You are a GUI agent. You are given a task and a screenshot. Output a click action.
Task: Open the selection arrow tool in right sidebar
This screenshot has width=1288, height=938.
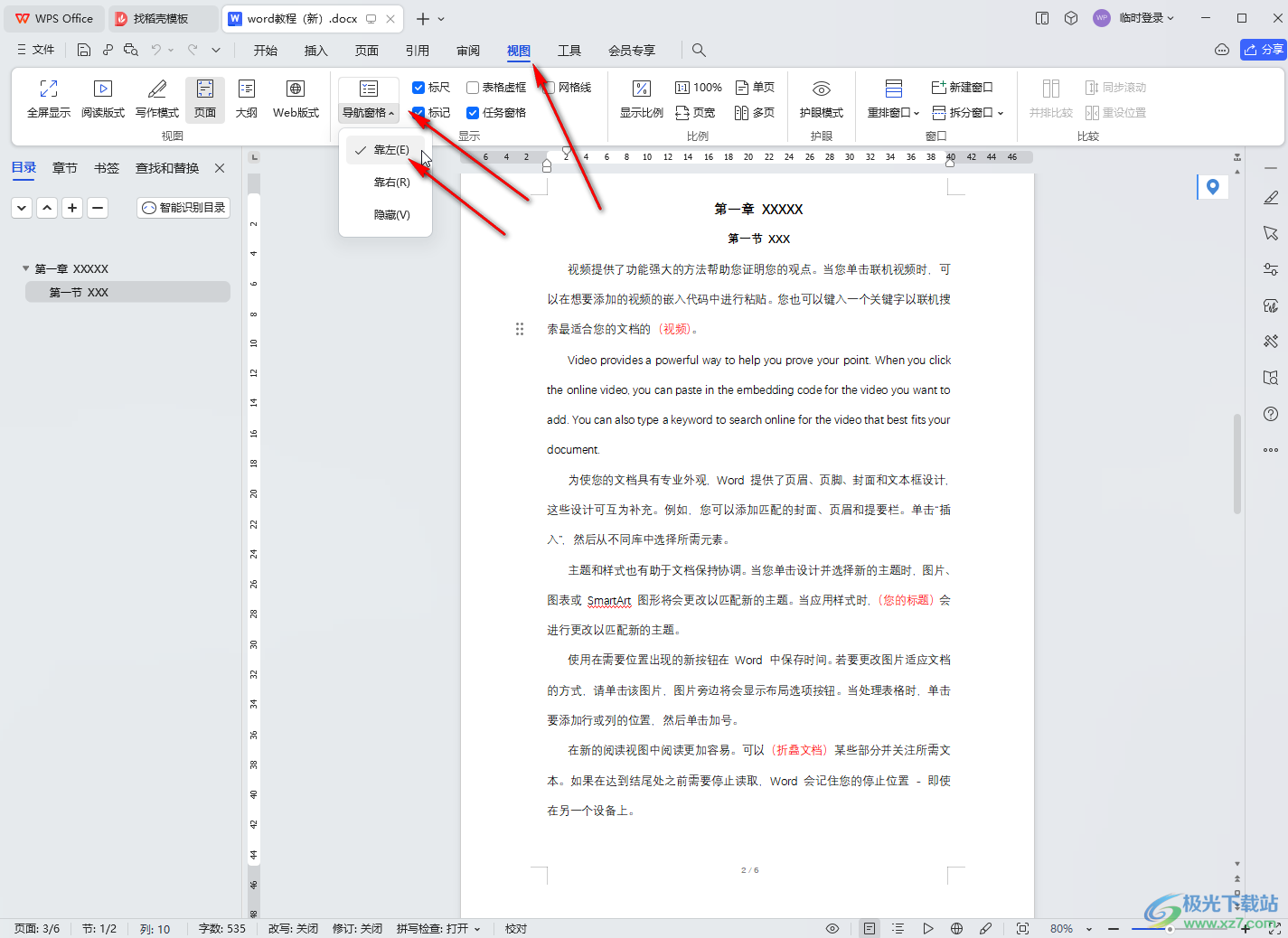[1271, 233]
